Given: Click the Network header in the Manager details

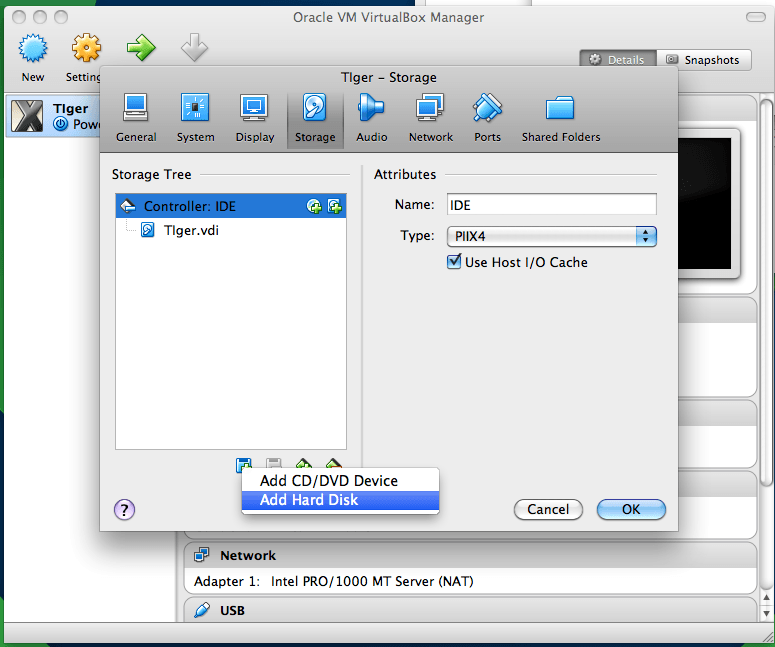Looking at the screenshot, I should pos(248,556).
